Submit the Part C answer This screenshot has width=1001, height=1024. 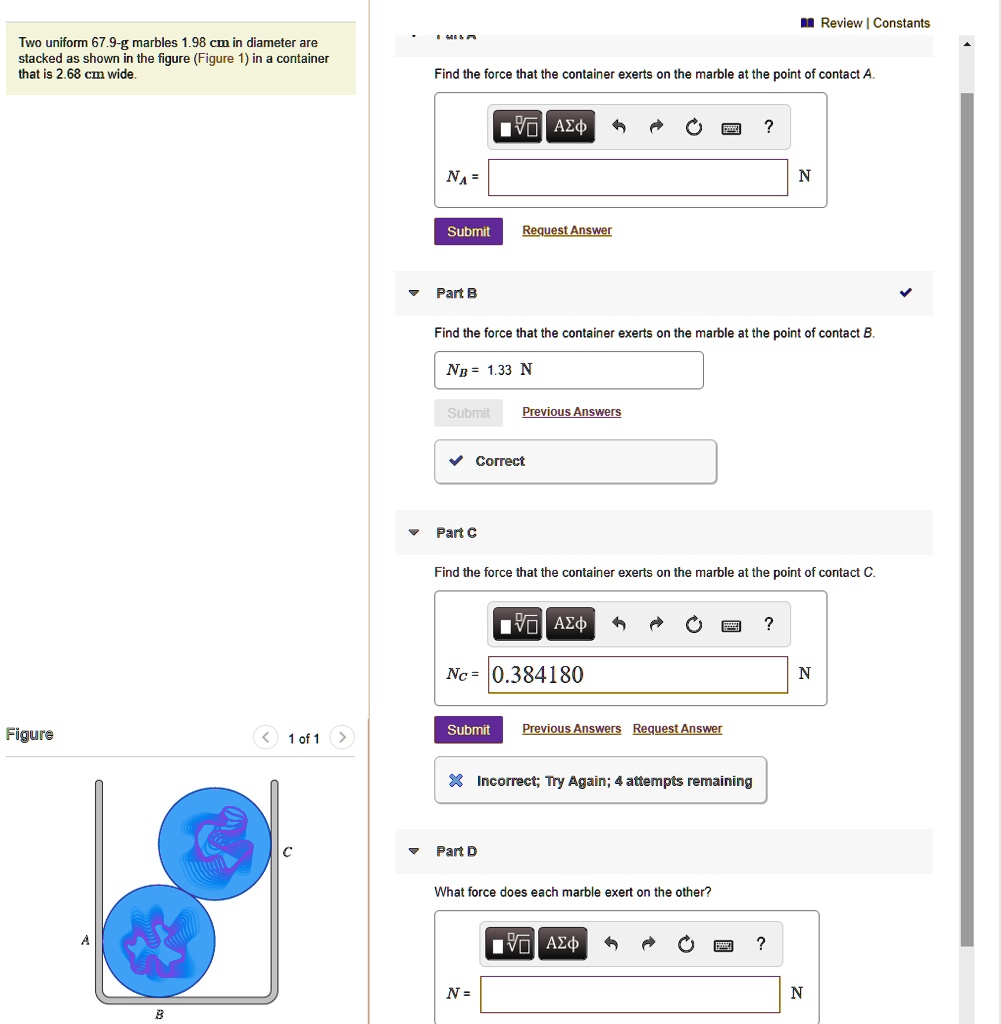[468, 729]
